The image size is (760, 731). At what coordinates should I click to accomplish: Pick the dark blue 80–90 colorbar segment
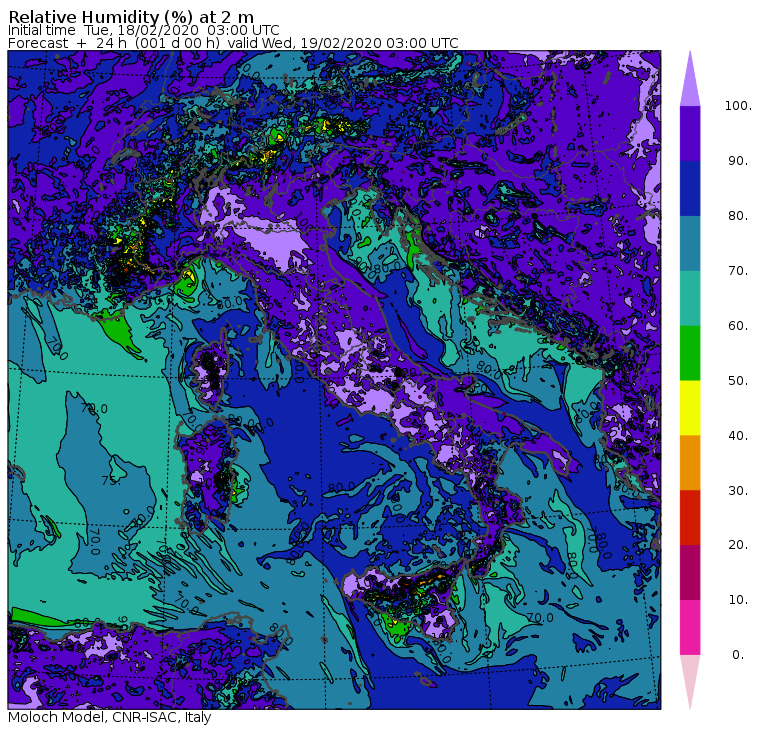tap(690, 189)
